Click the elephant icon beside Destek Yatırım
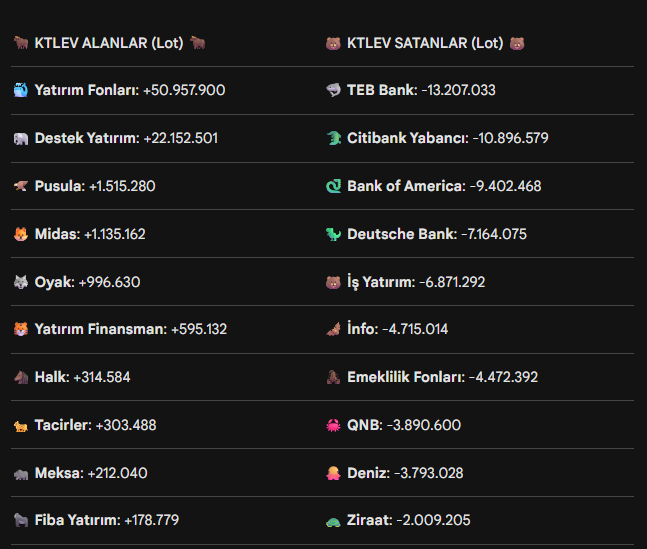This screenshot has width=647, height=549. [x=21, y=138]
